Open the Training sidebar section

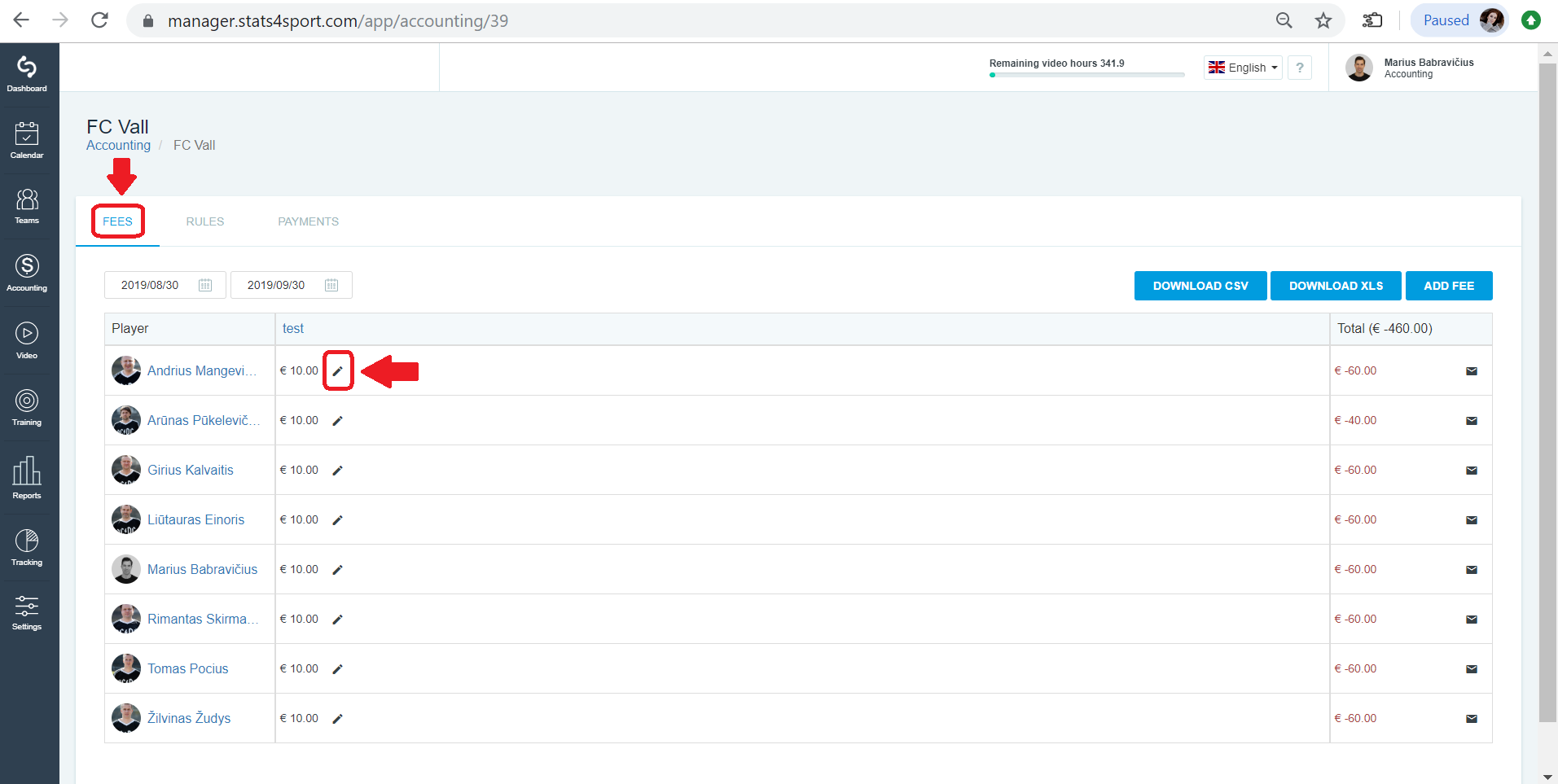[27, 407]
